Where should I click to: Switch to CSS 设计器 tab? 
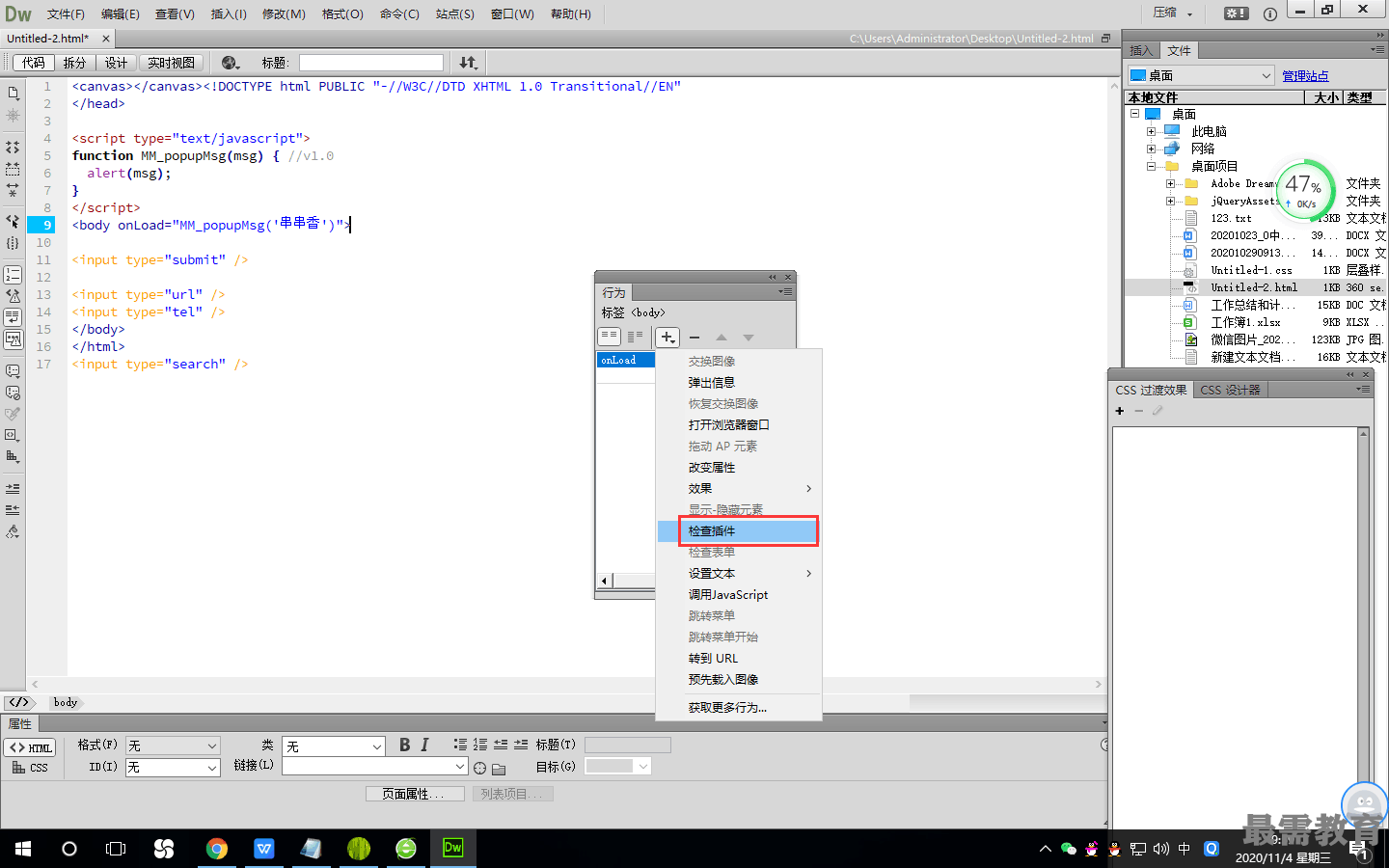1230,390
